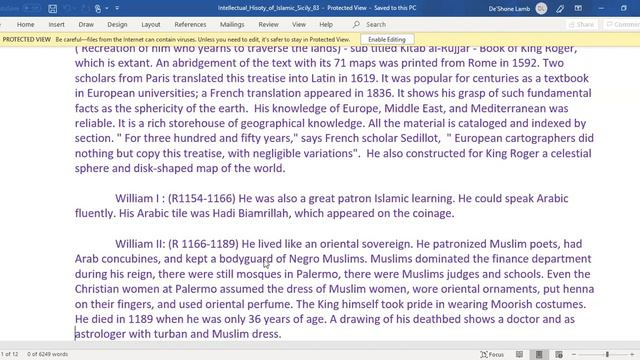This screenshot has height=360, width=640.
Task: Click the Share button
Action: pos(582,24)
